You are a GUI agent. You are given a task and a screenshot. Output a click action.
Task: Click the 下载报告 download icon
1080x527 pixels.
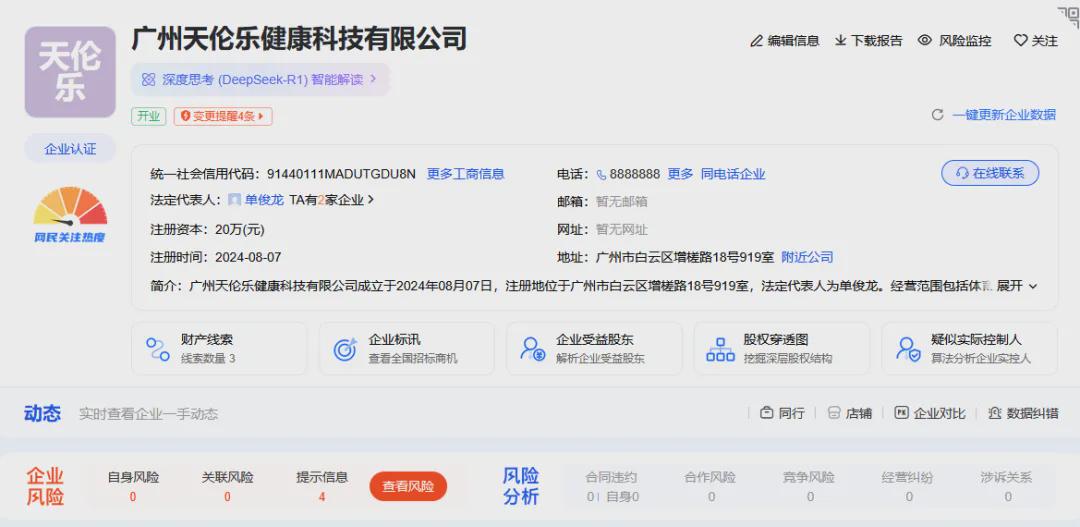click(841, 41)
